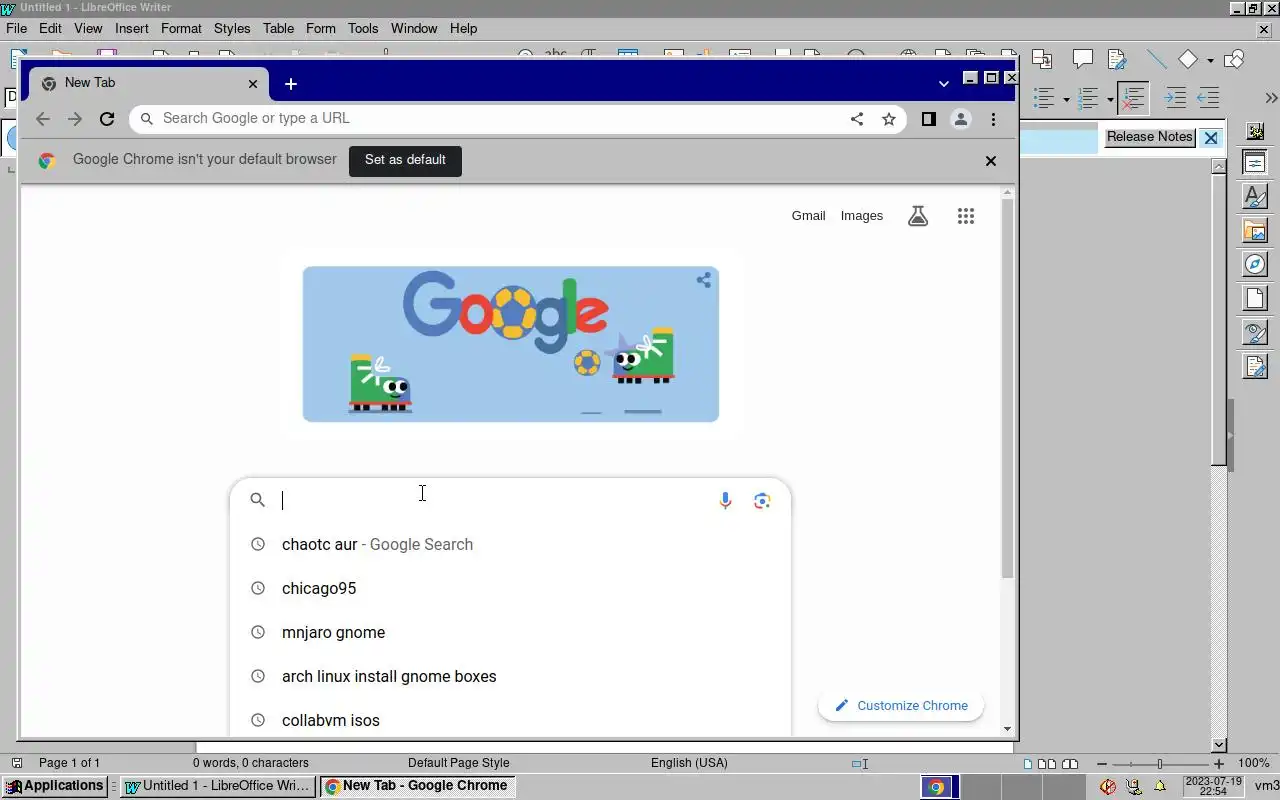
Task: Open the sidebar Manage Changes deck
Action: pyautogui.click(x=1255, y=366)
